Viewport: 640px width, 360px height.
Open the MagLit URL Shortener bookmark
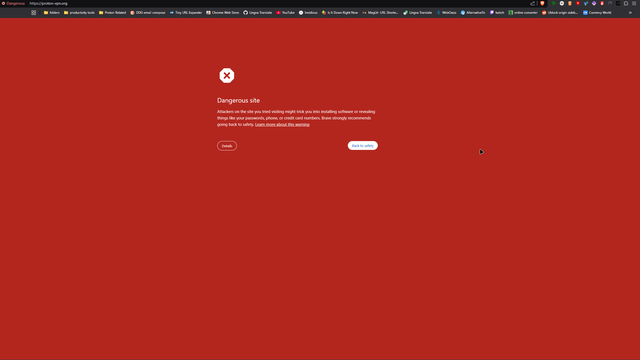pos(380,13)
